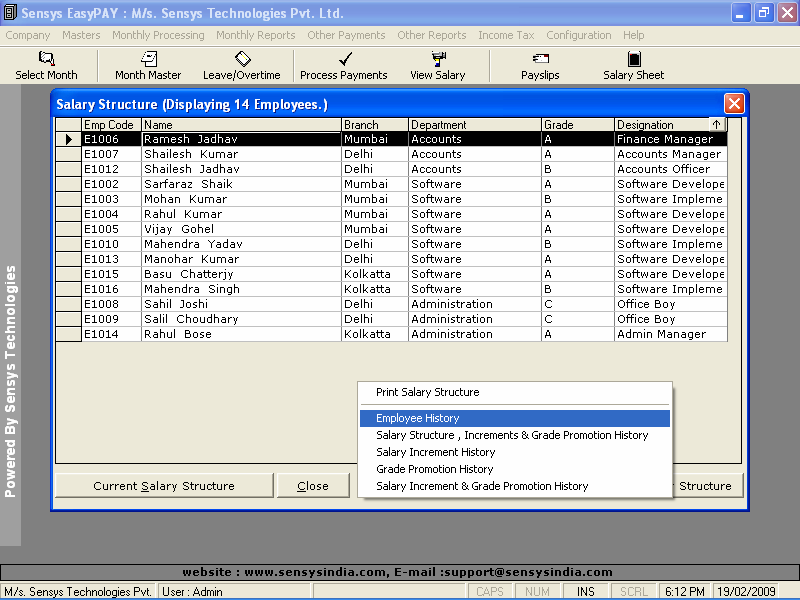Close the Salary Structure dialog
Screen dimensions: 800x600
tap(734, 104)
